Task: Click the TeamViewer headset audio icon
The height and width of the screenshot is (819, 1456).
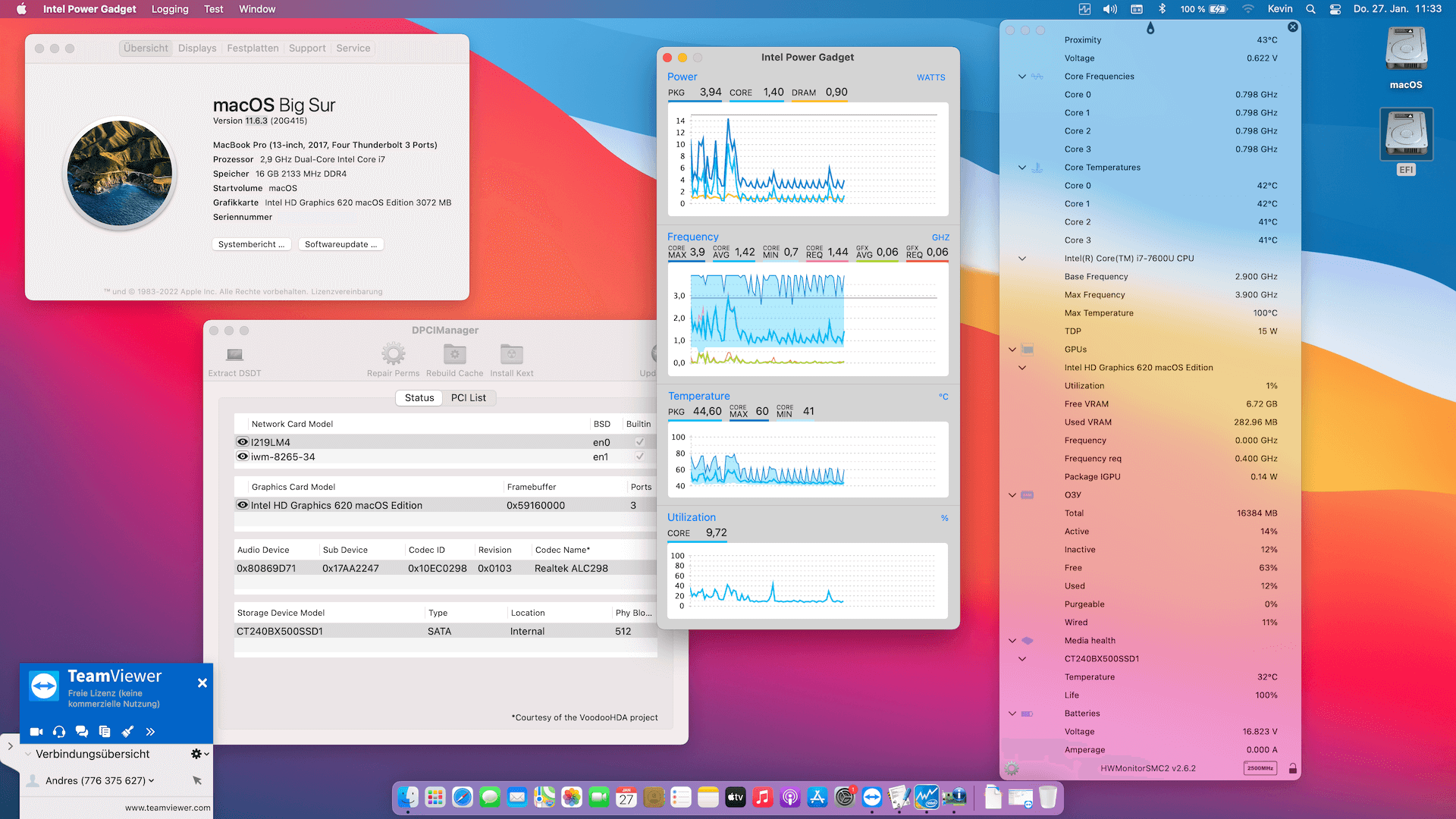Action: [59, 732]
